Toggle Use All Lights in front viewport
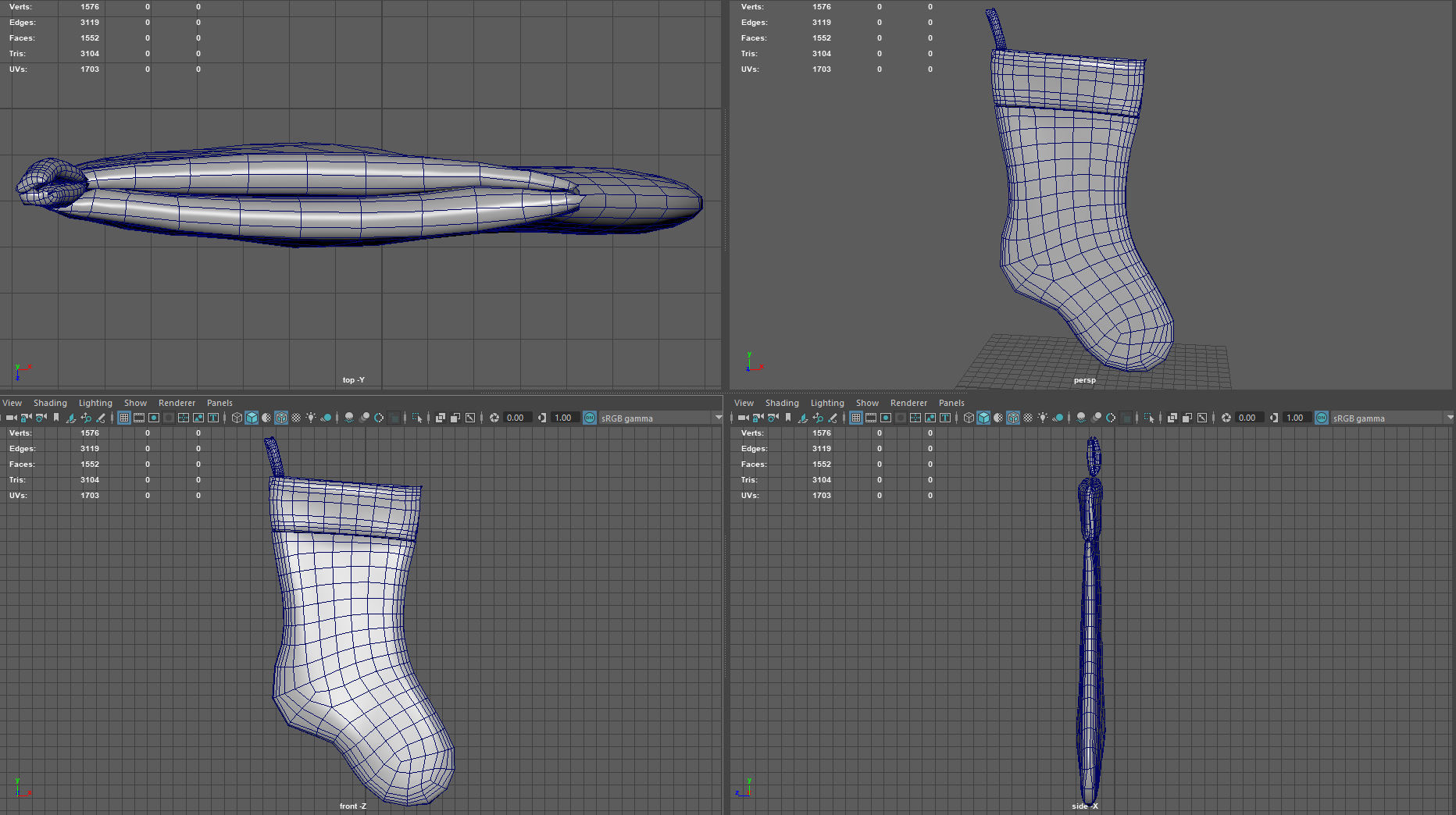The width and height of the screenshot is (1456, 815). tap(311, 418)
